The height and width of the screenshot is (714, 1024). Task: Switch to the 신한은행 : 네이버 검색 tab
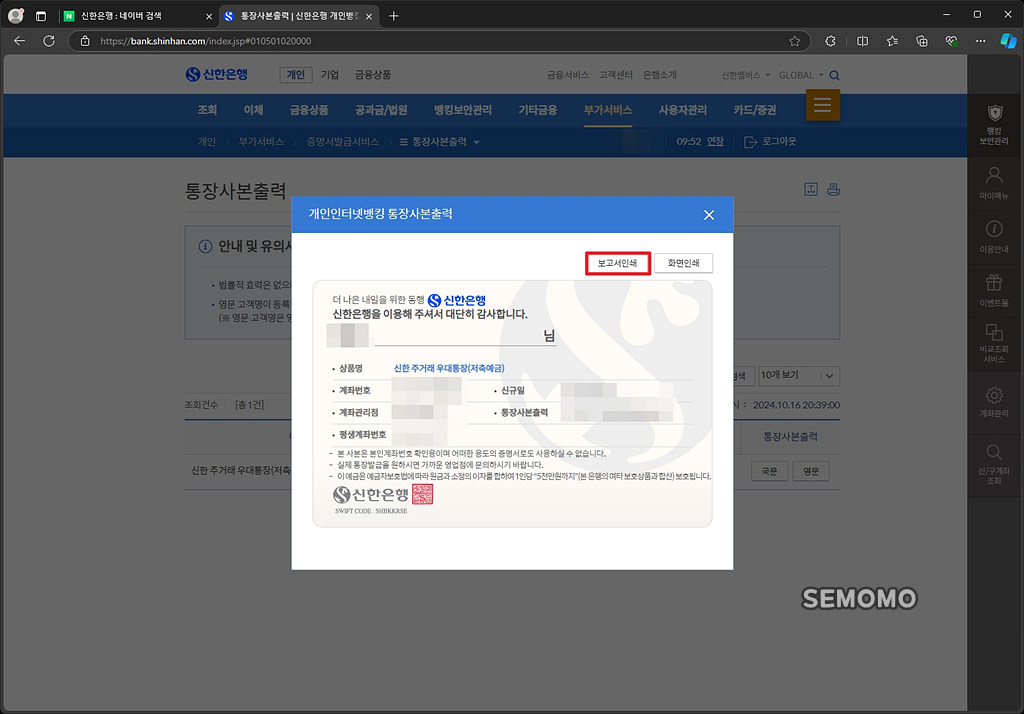[137, 16]
